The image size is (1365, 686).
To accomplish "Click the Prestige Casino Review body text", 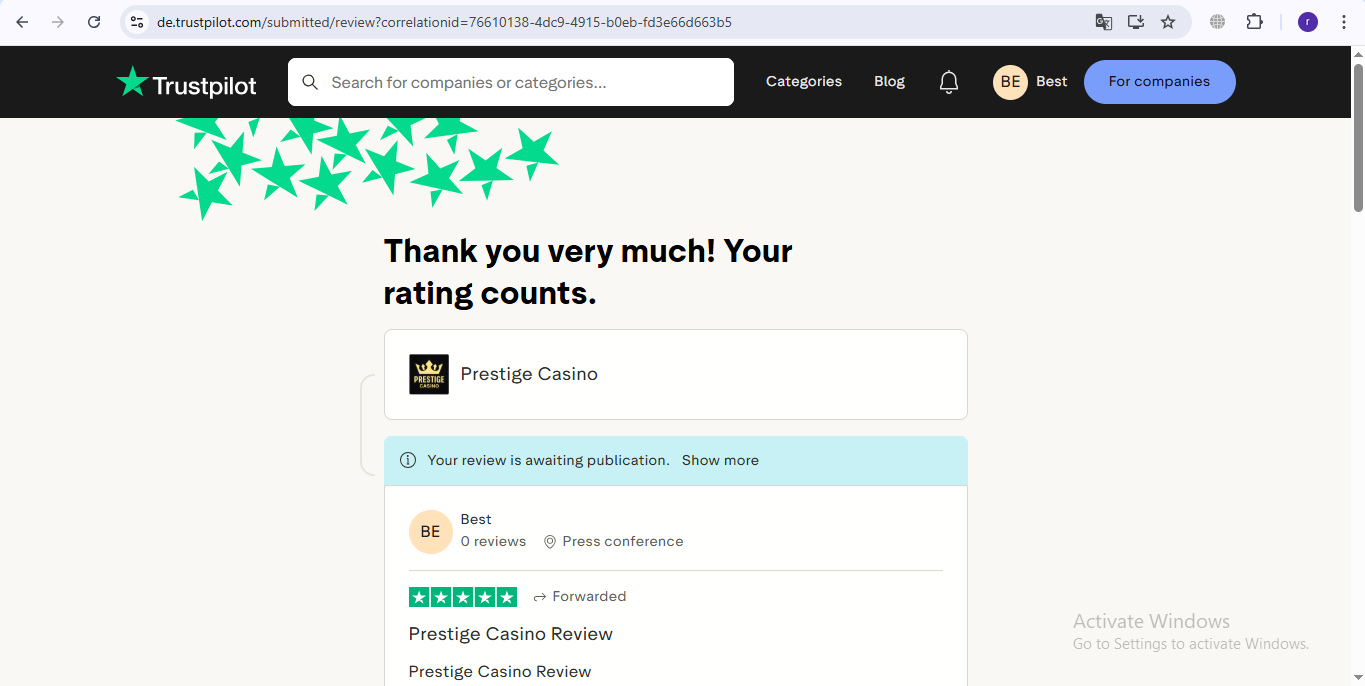I will pyautogui.click(x=500, y=672).
